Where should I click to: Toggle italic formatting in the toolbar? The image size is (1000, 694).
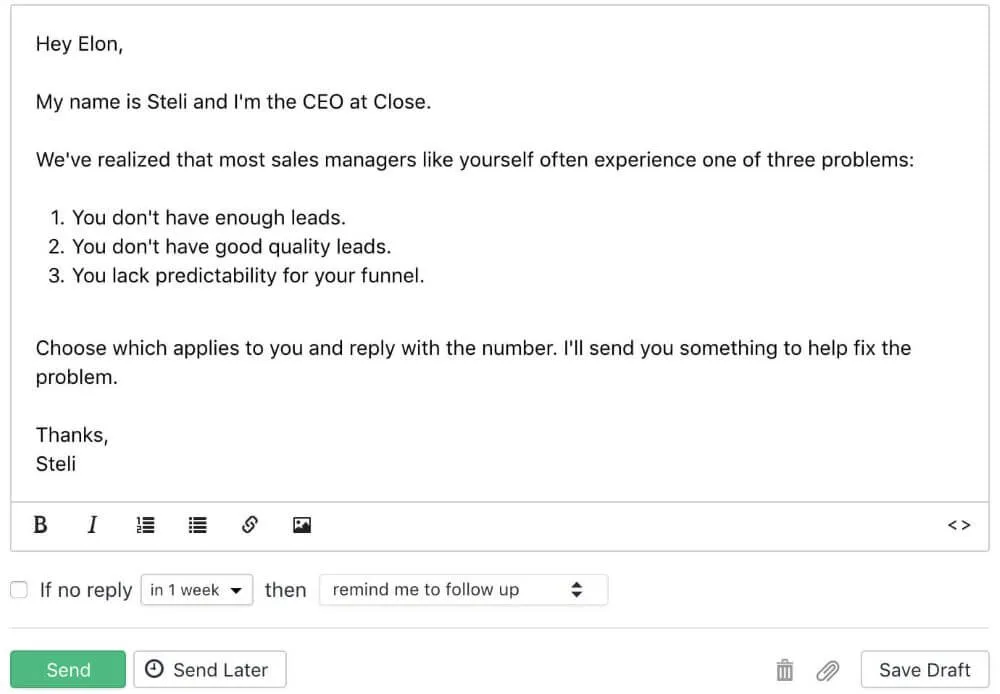click(92, 525)
